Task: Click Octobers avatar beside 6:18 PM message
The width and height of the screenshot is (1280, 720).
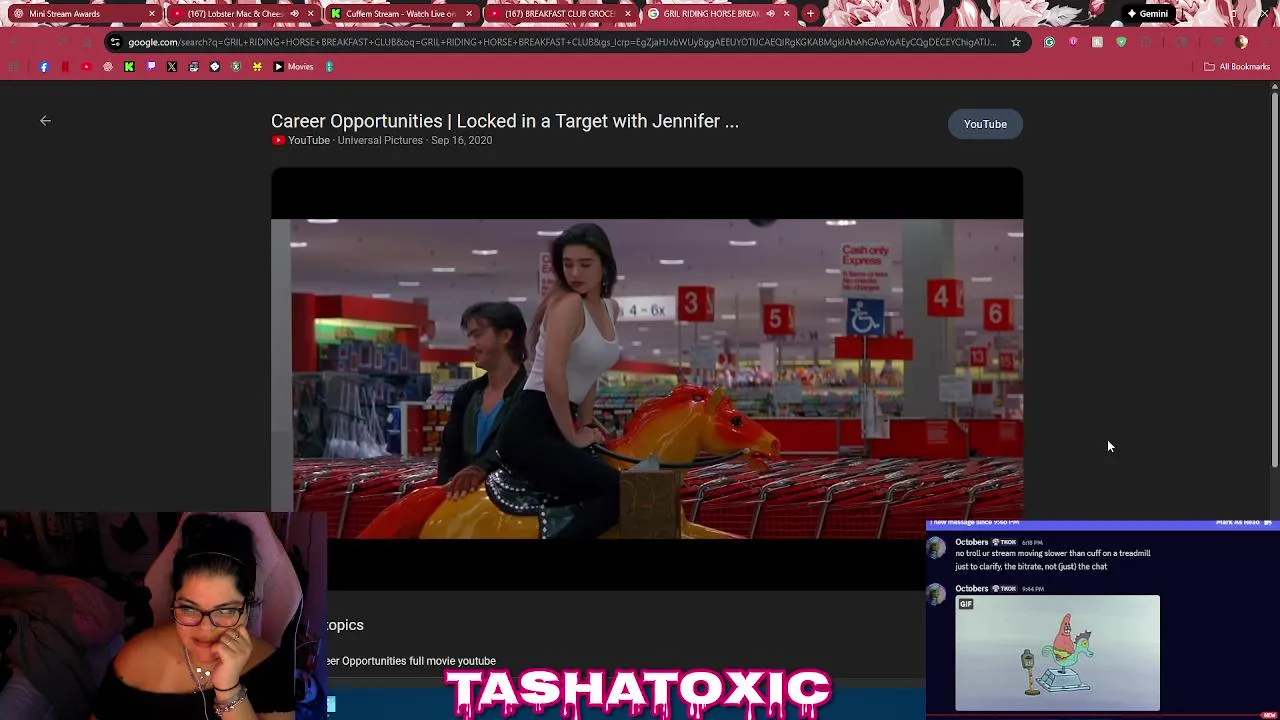Action: coord(936,547)
